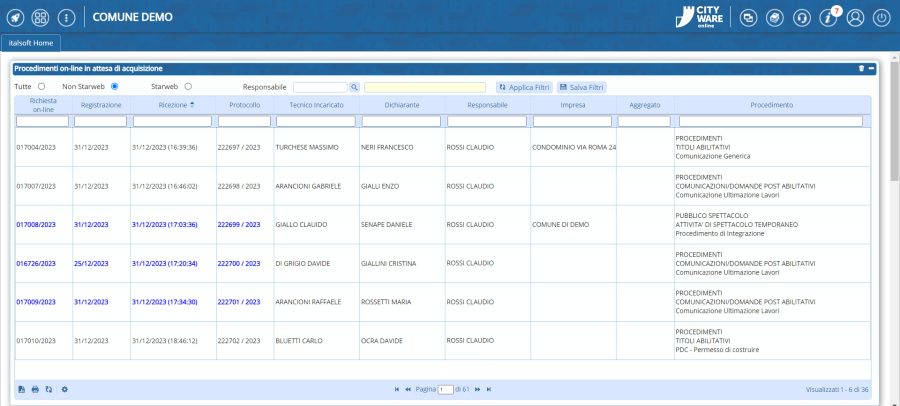Select the Non Starweb radio option
The height and width of the screenshot is (406, 900).
114,87
